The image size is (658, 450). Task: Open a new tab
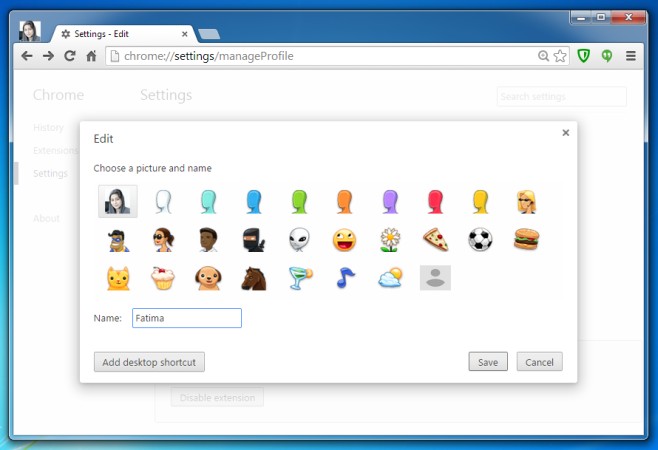209,34
